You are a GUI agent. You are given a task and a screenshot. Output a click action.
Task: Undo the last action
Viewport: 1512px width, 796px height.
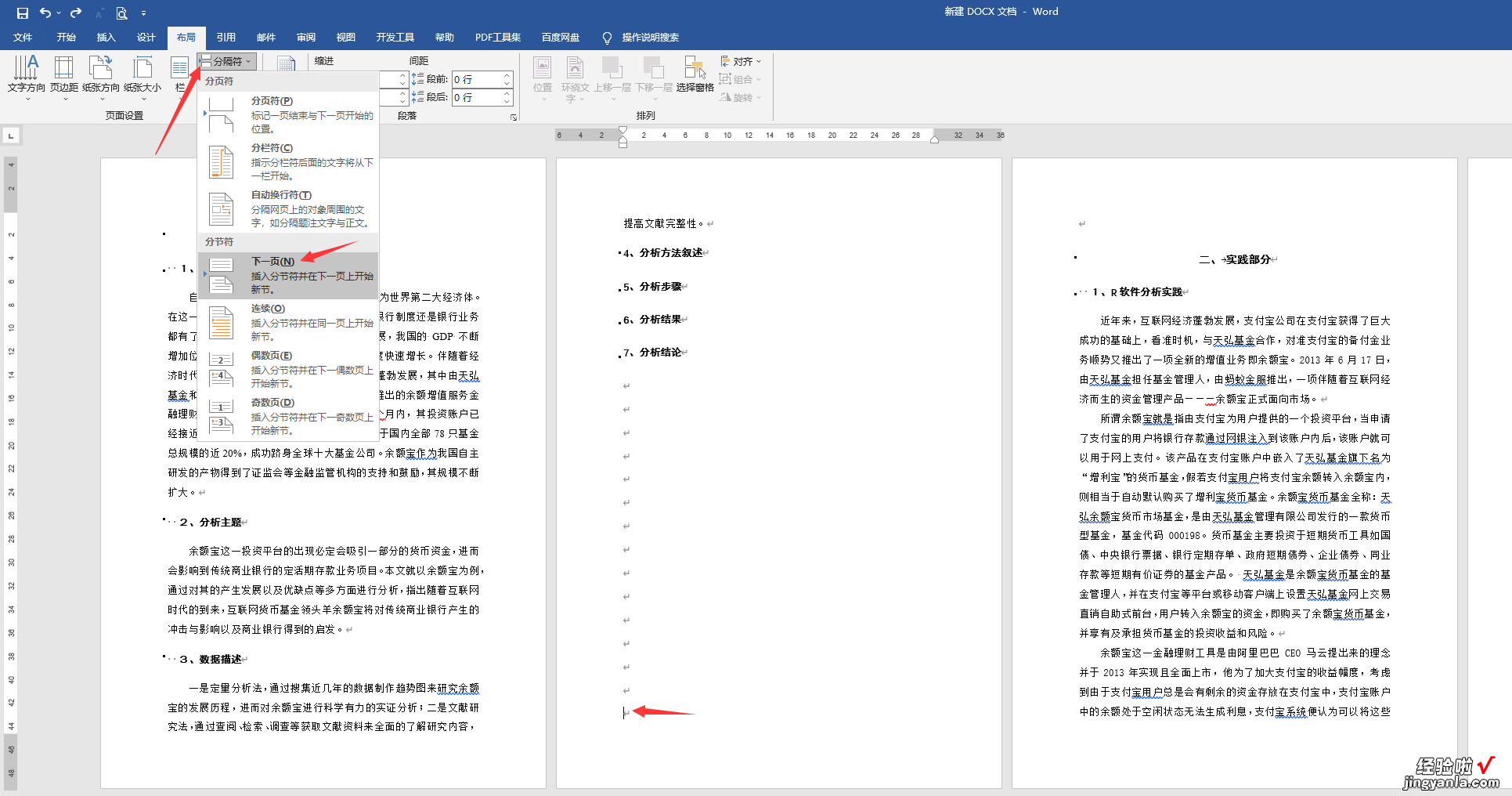click(45, 13)
